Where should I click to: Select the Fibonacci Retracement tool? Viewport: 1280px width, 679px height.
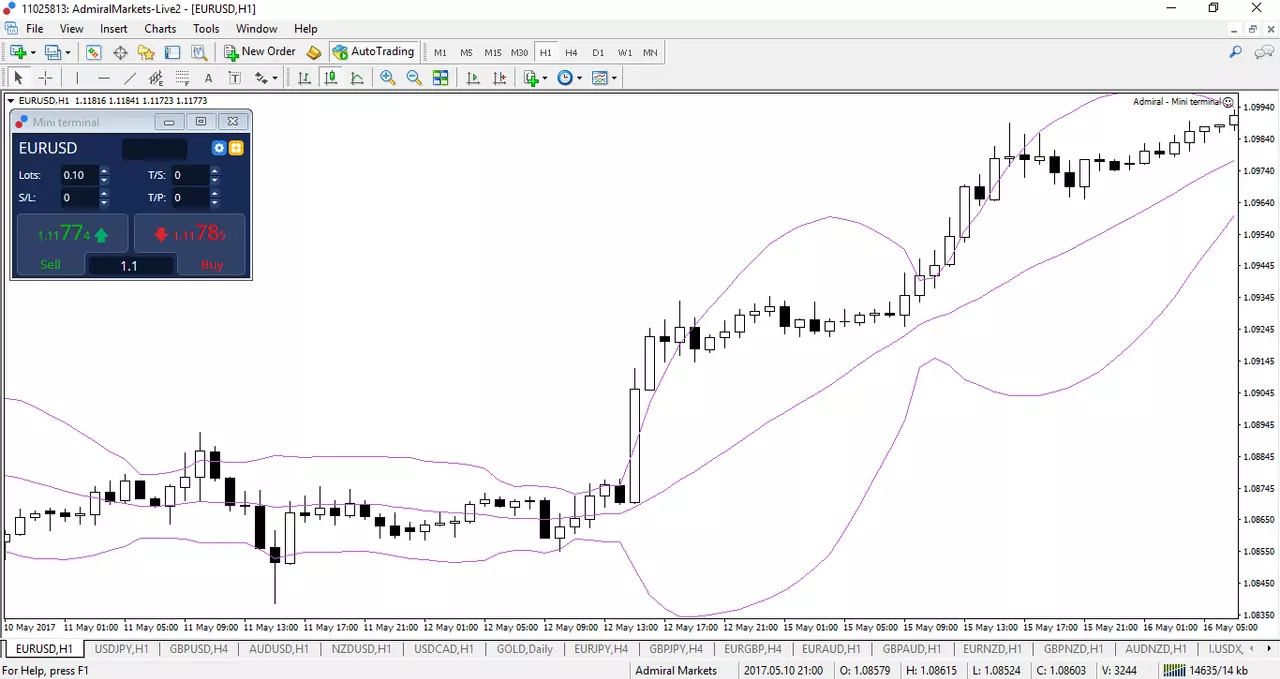[x=182, y=78]
